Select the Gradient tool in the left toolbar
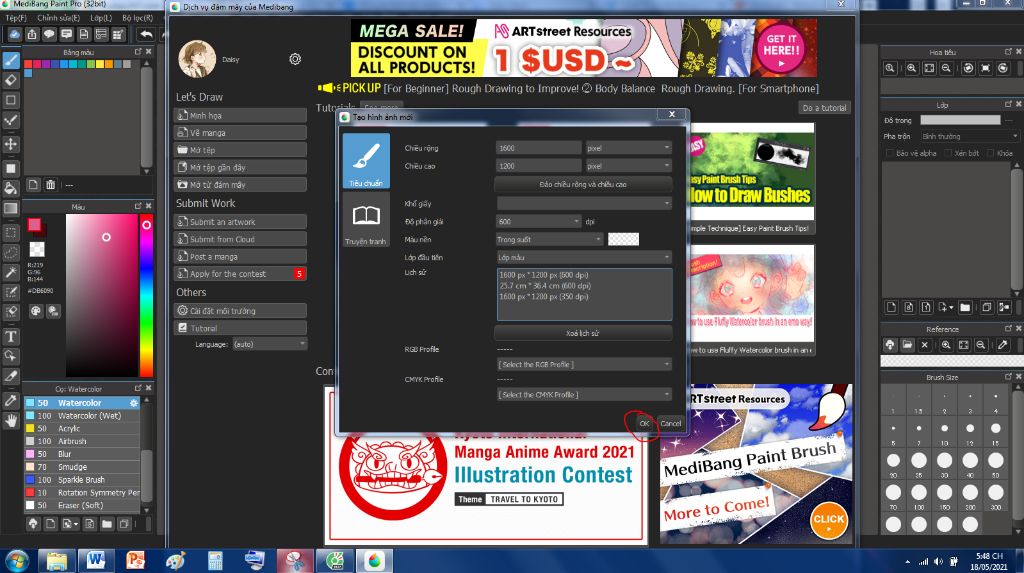This screenshot has height=573, width=1024. [x=11, y=208]
